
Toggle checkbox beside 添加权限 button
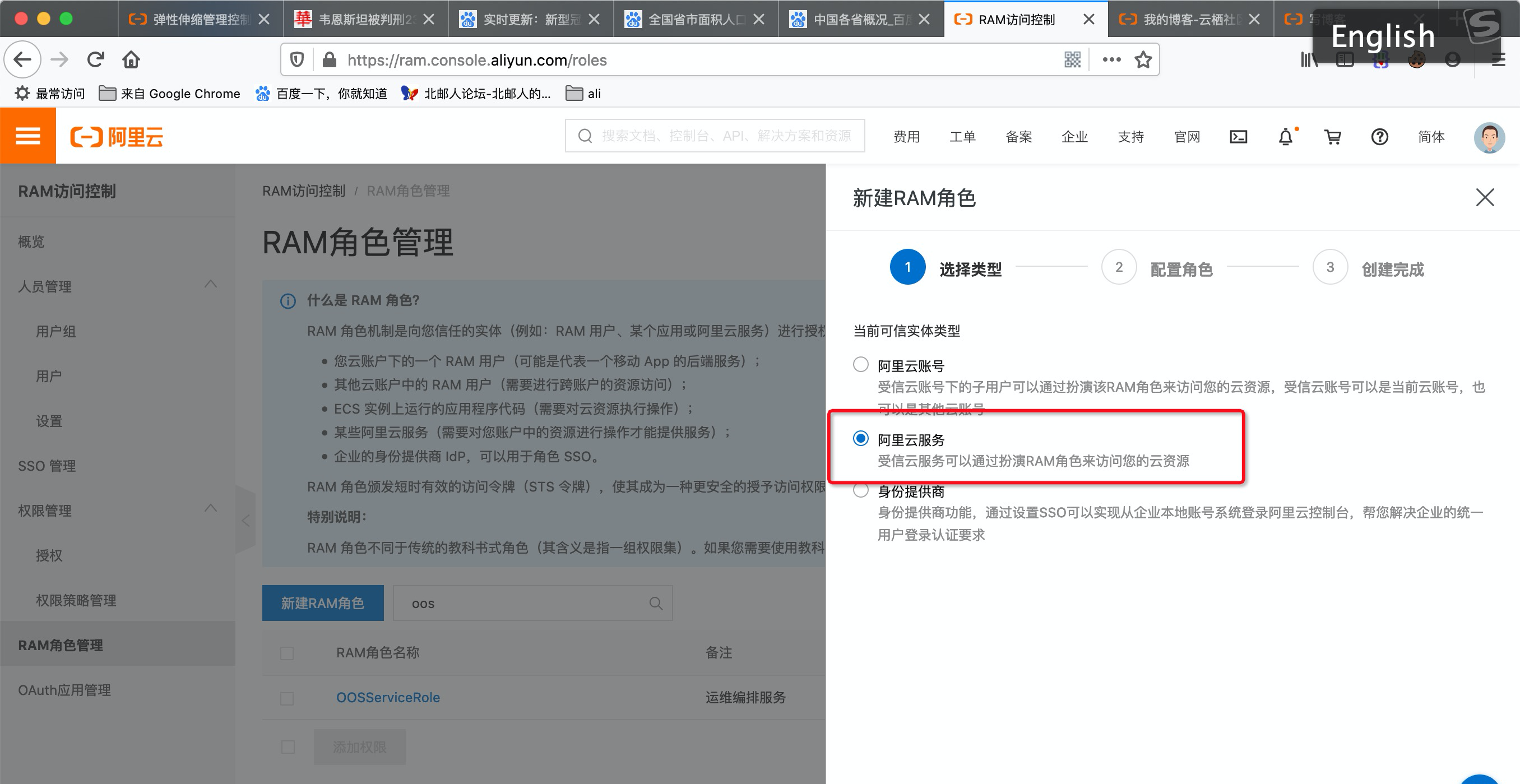pyautogui.click(x=288, y=747)
